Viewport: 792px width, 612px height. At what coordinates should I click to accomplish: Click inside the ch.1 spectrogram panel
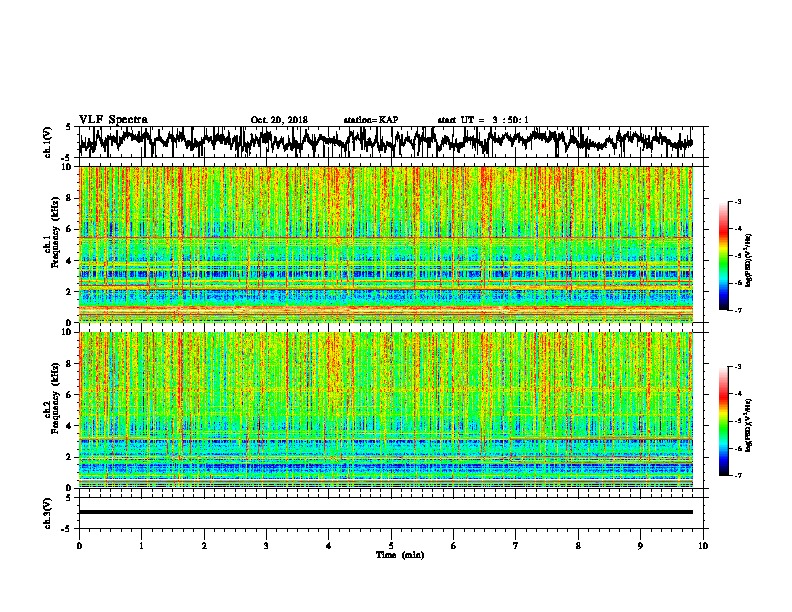pos(386,244)
